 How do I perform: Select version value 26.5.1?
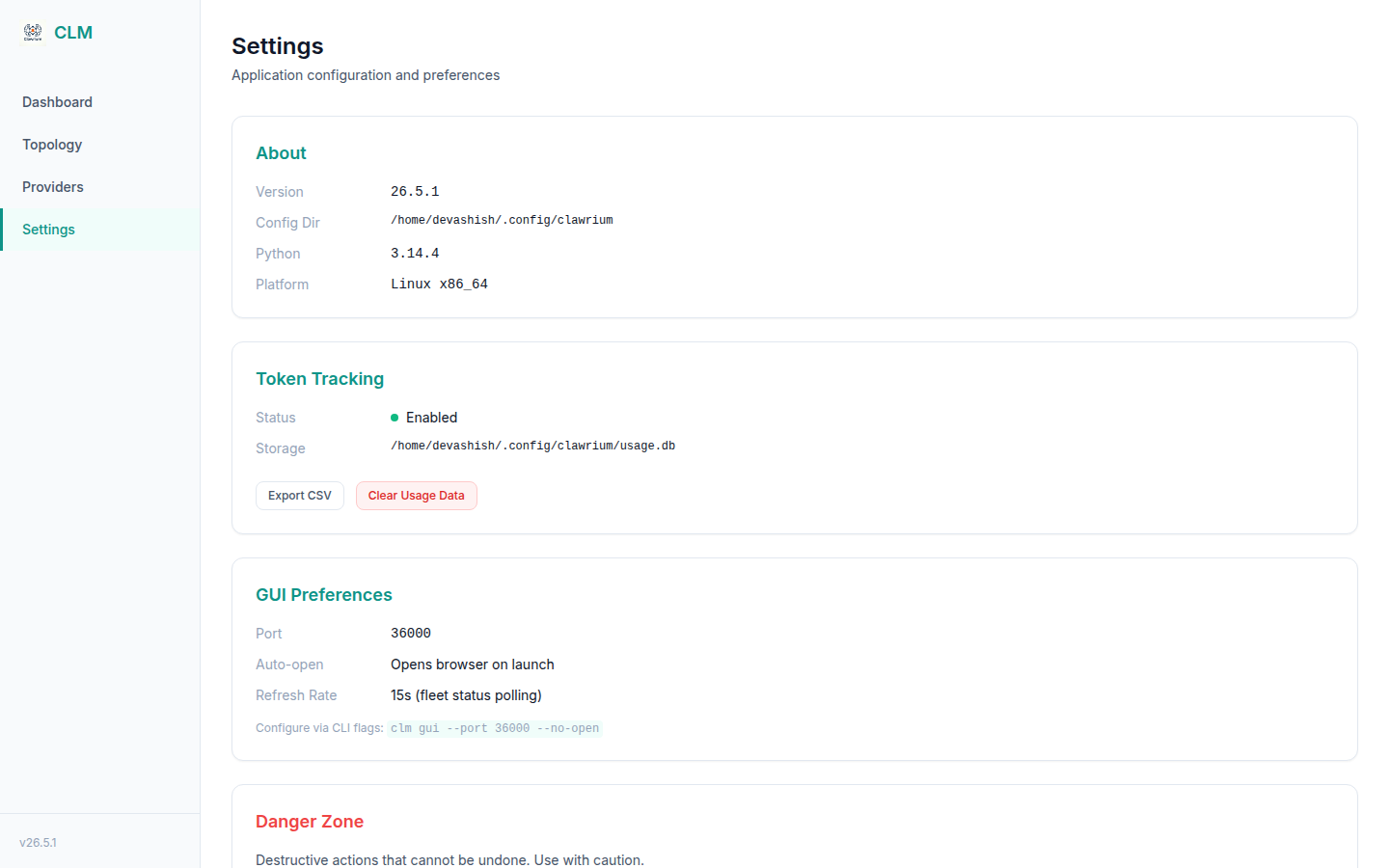coord(415,192)
